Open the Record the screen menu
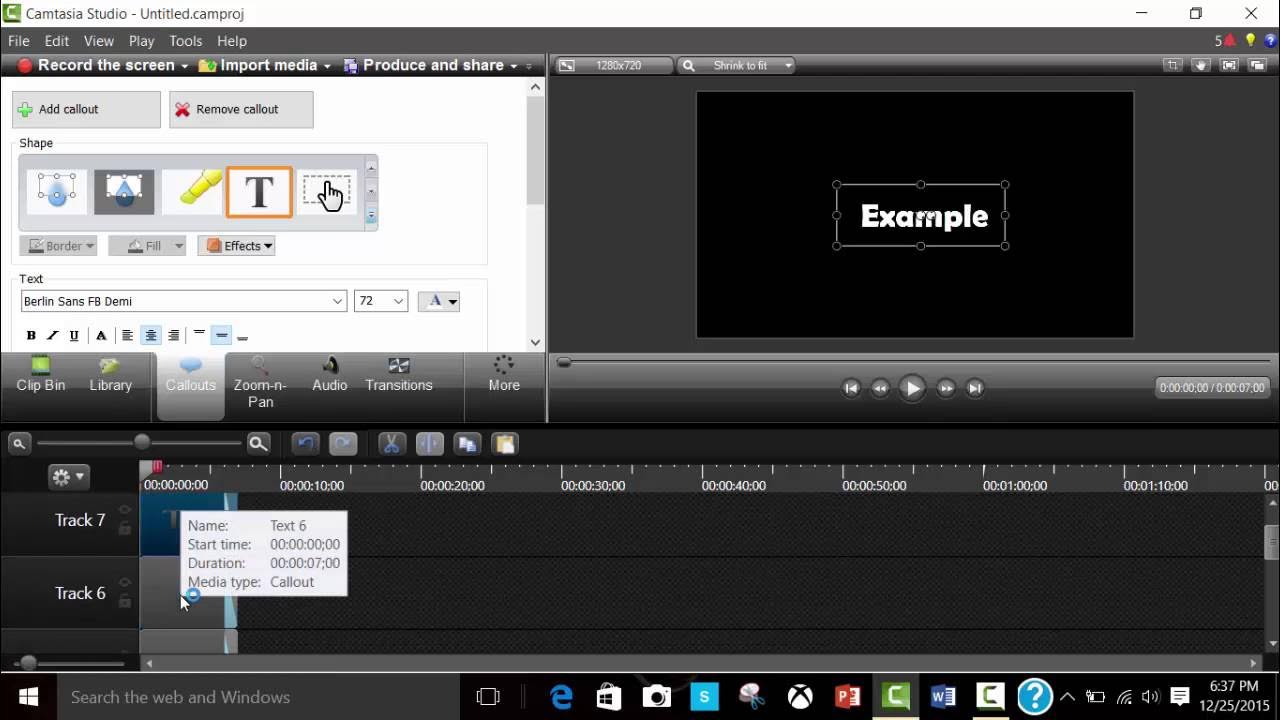 tap(103, 65)
